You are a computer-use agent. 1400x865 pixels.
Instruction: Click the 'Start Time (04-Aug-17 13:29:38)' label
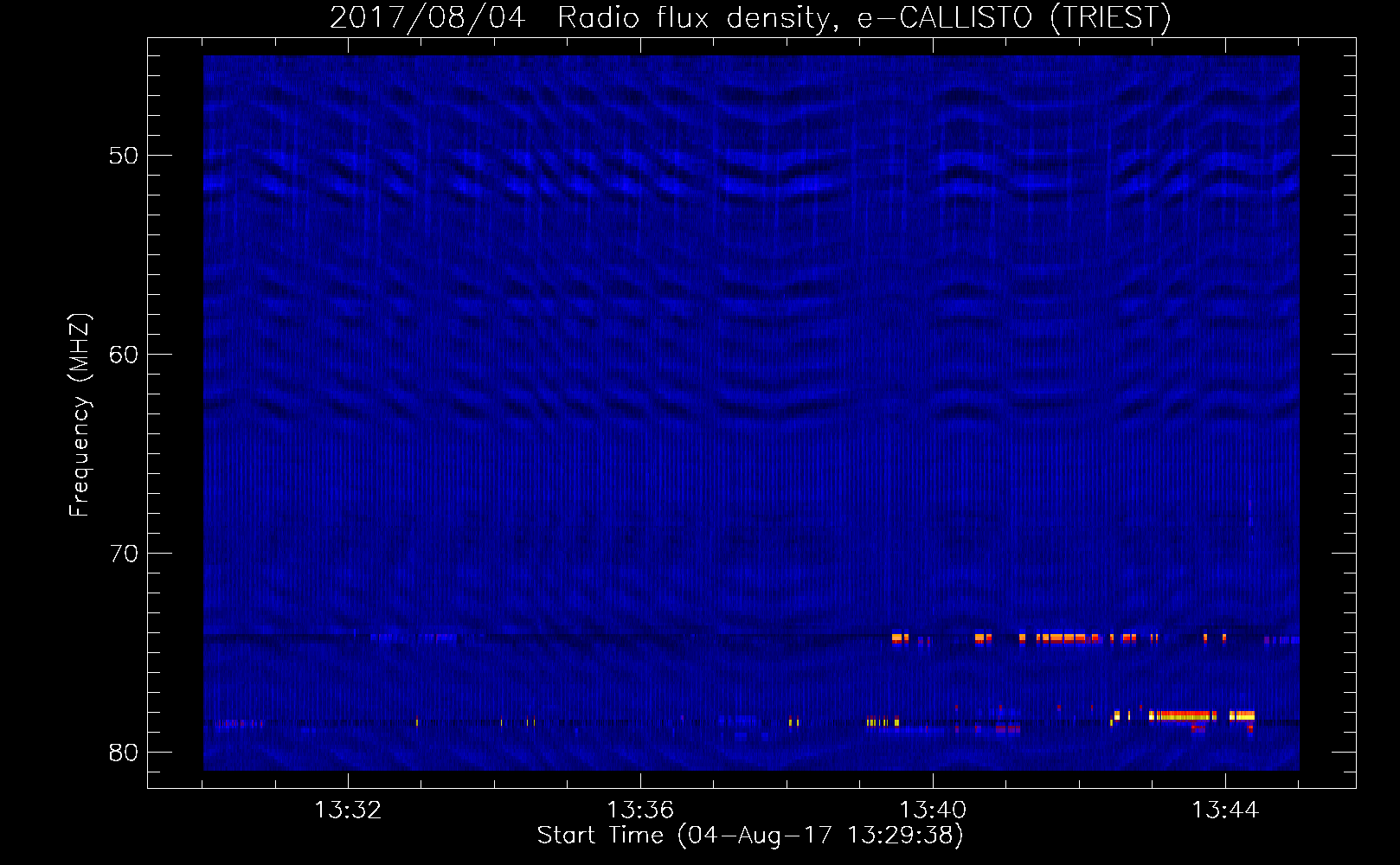pos(750,836)
